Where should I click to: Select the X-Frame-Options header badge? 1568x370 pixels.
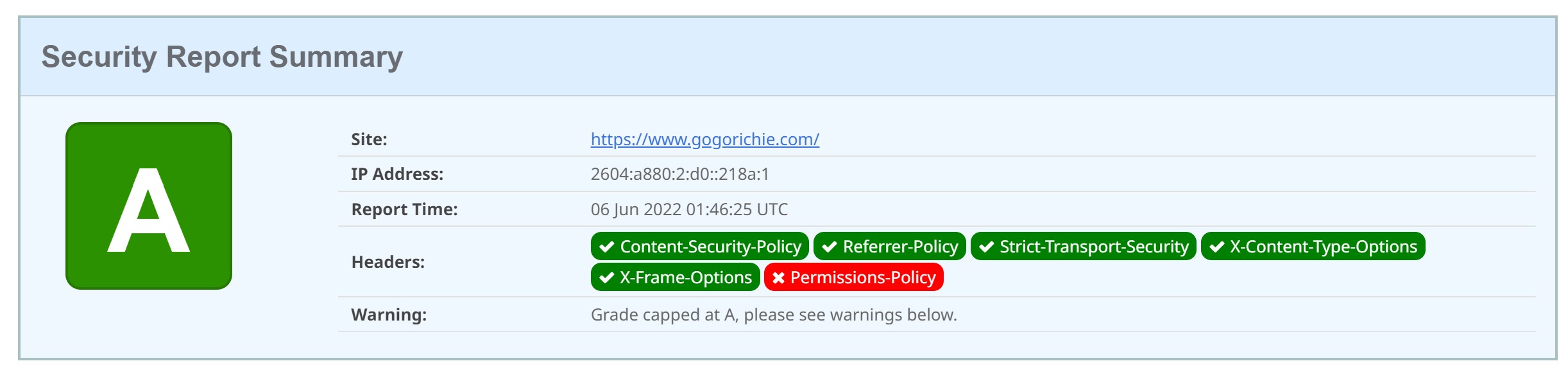pyautogui.click(x=675, y=277)
